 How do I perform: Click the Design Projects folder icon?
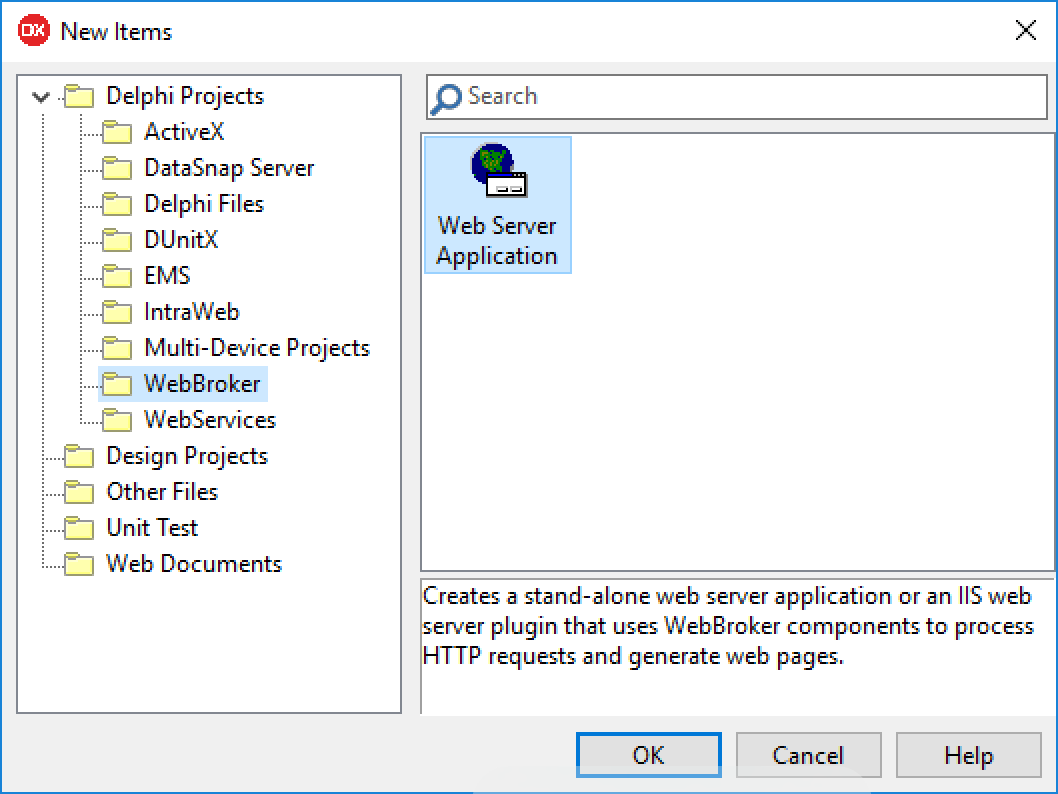pyautogui.click(x=80, y=457)
